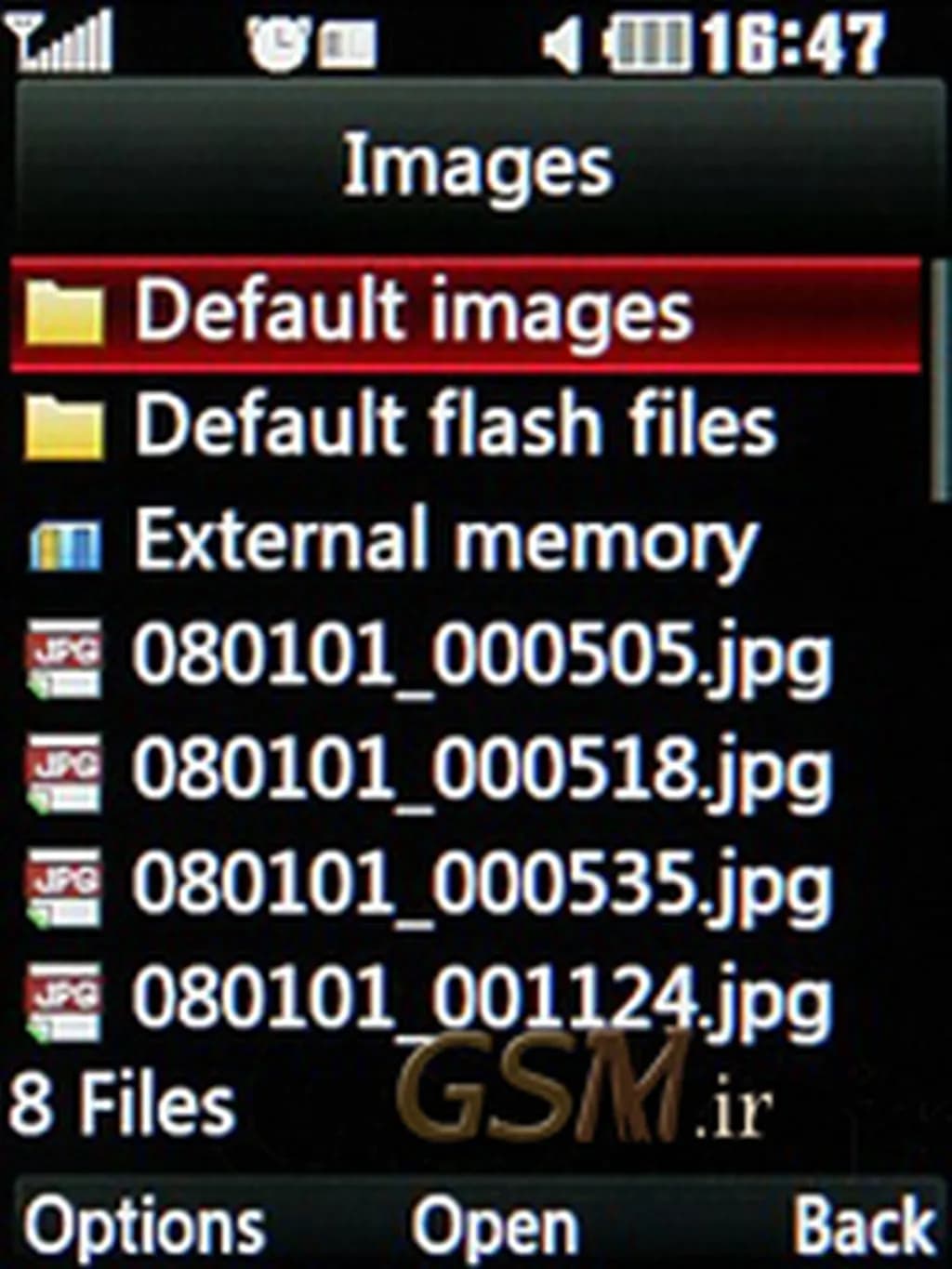Select Default flash files entry
The width and height of the screenshot is (952, 1269).
467,428
